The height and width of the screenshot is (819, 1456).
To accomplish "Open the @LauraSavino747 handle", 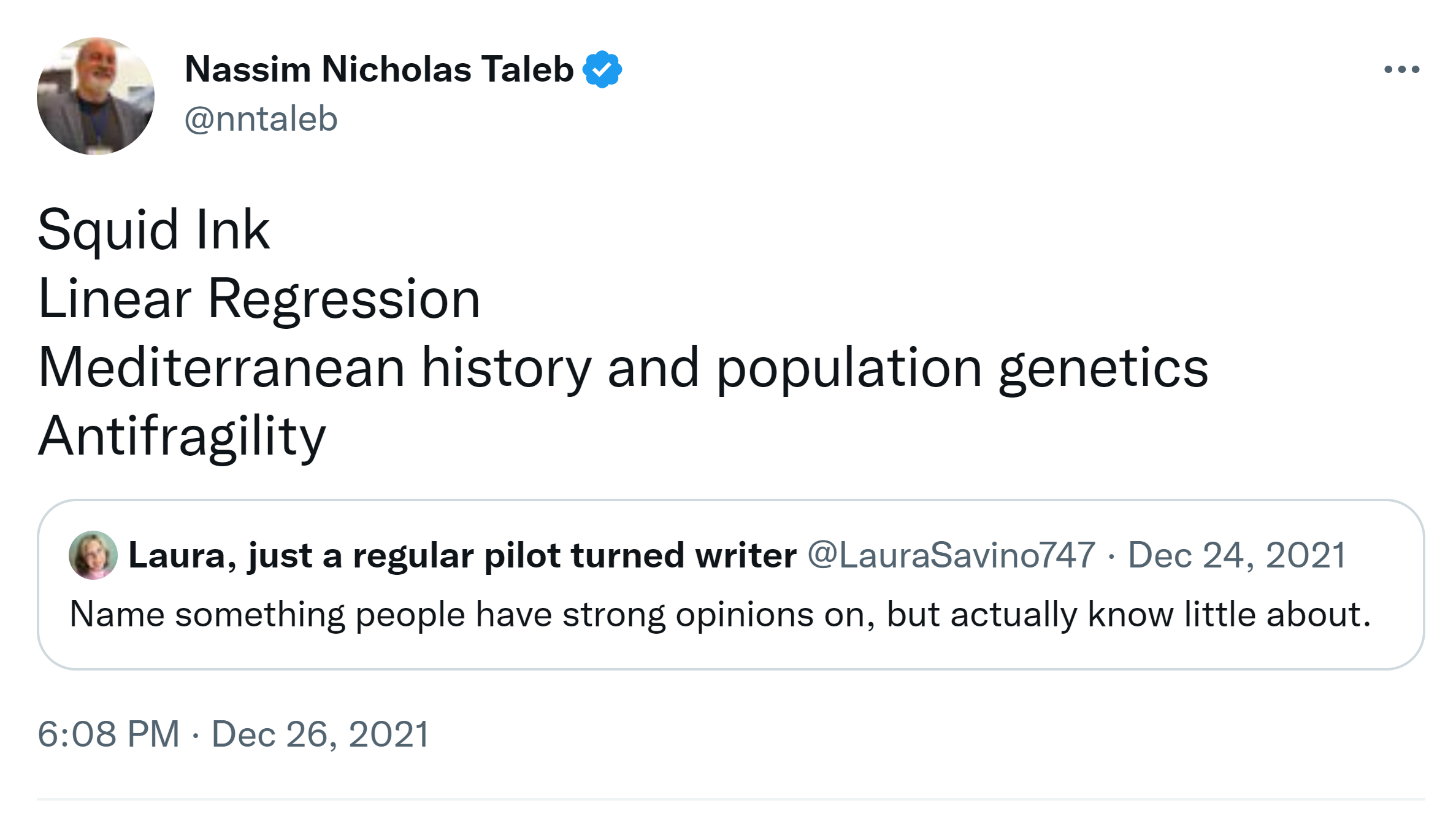I will pos(951,555).
